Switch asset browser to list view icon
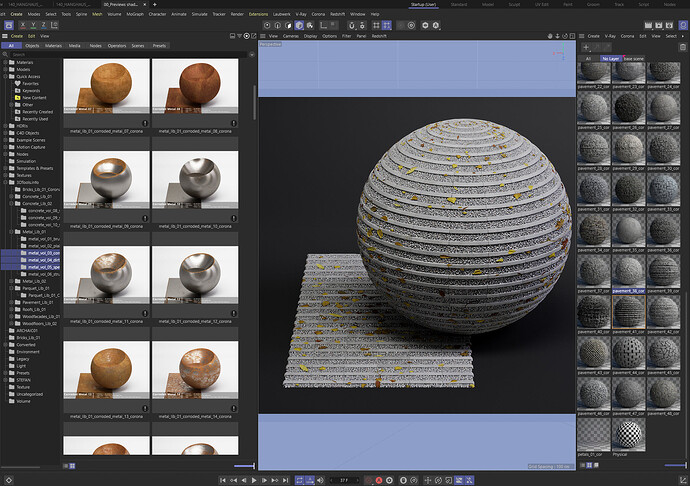The height and width of the screenshot is (486, 690). [x=66, y=466]
